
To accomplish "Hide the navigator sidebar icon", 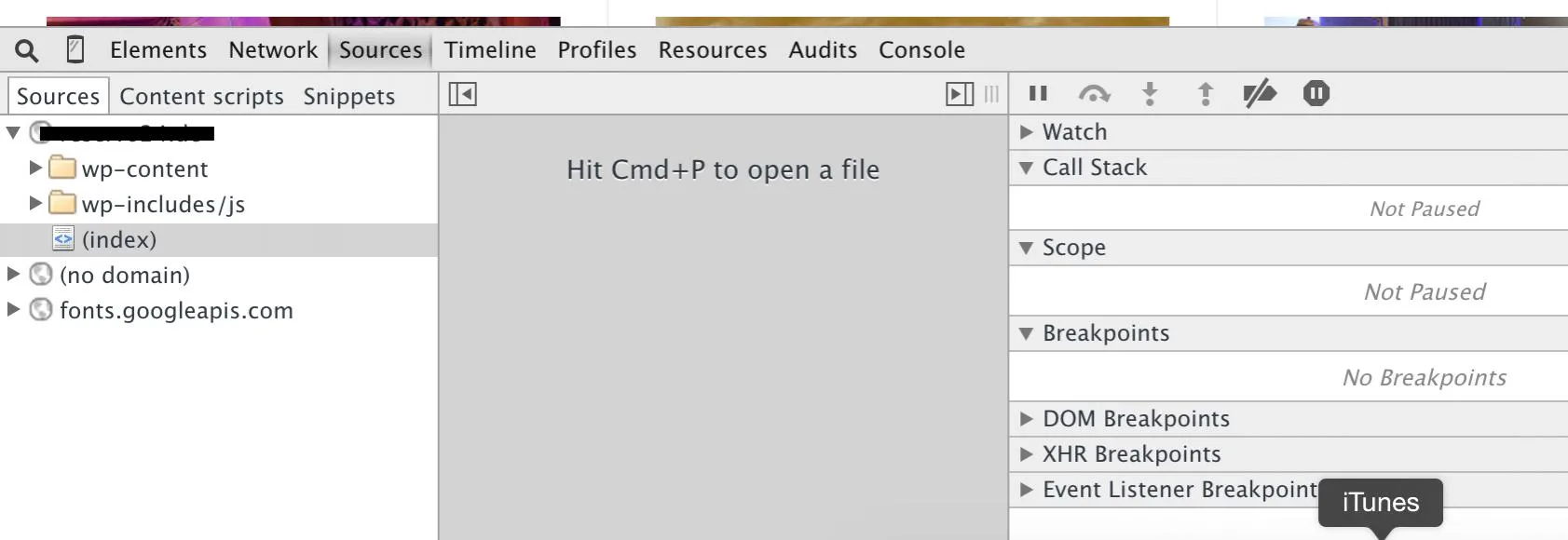I will click(x=462, y=94).
